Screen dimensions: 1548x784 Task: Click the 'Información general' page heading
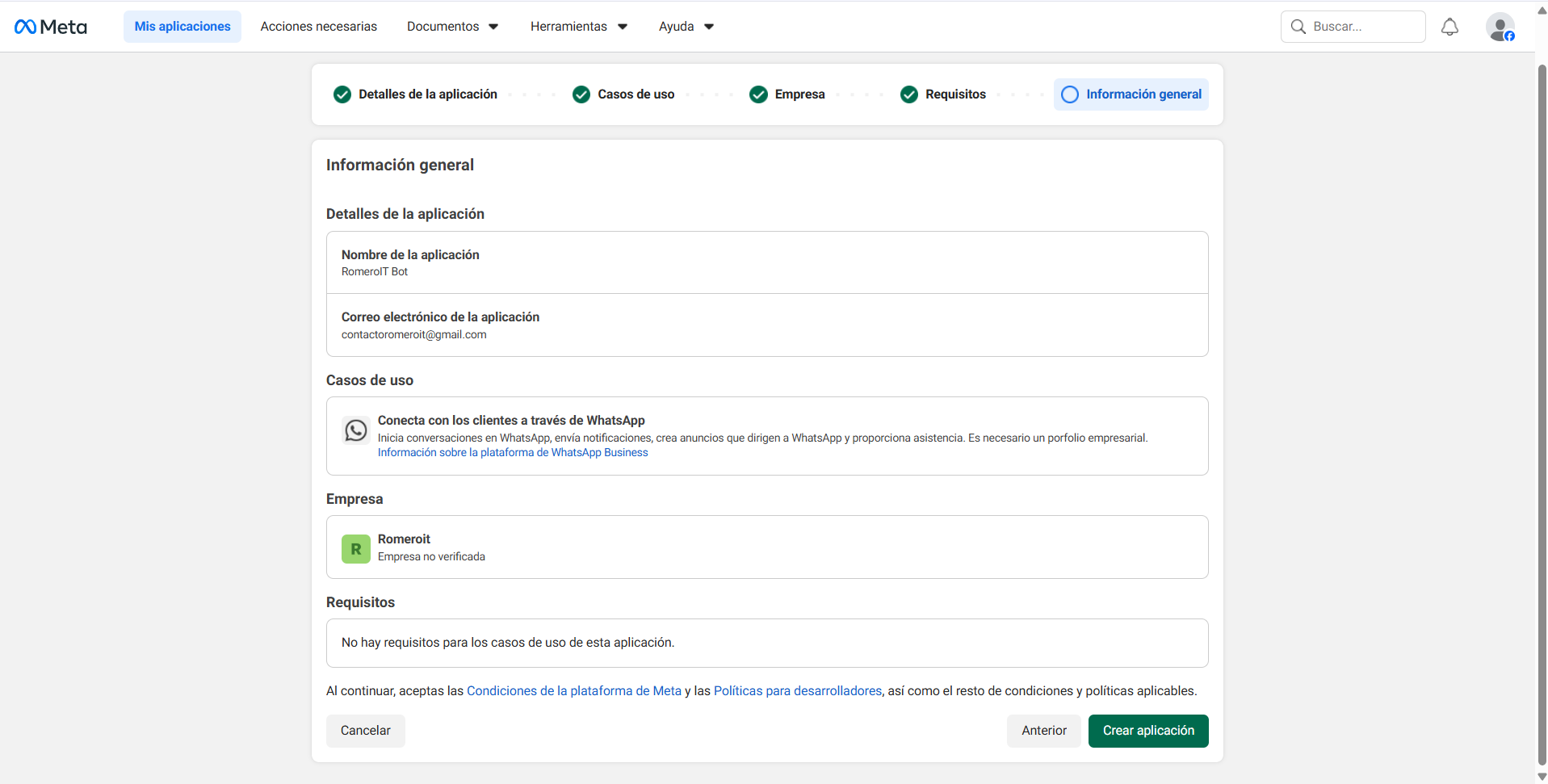pyautogui.click(x=400, y=165)
